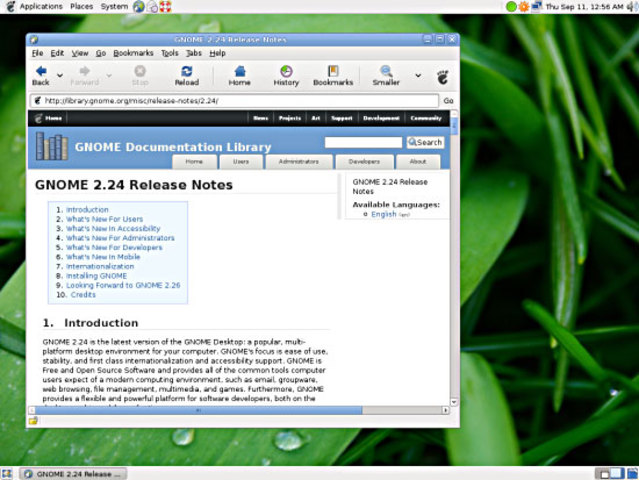The width and height of the screenshot is (639, 480).
Task: Click the horizontal scrollbar thumb
Action: [198, 410]
